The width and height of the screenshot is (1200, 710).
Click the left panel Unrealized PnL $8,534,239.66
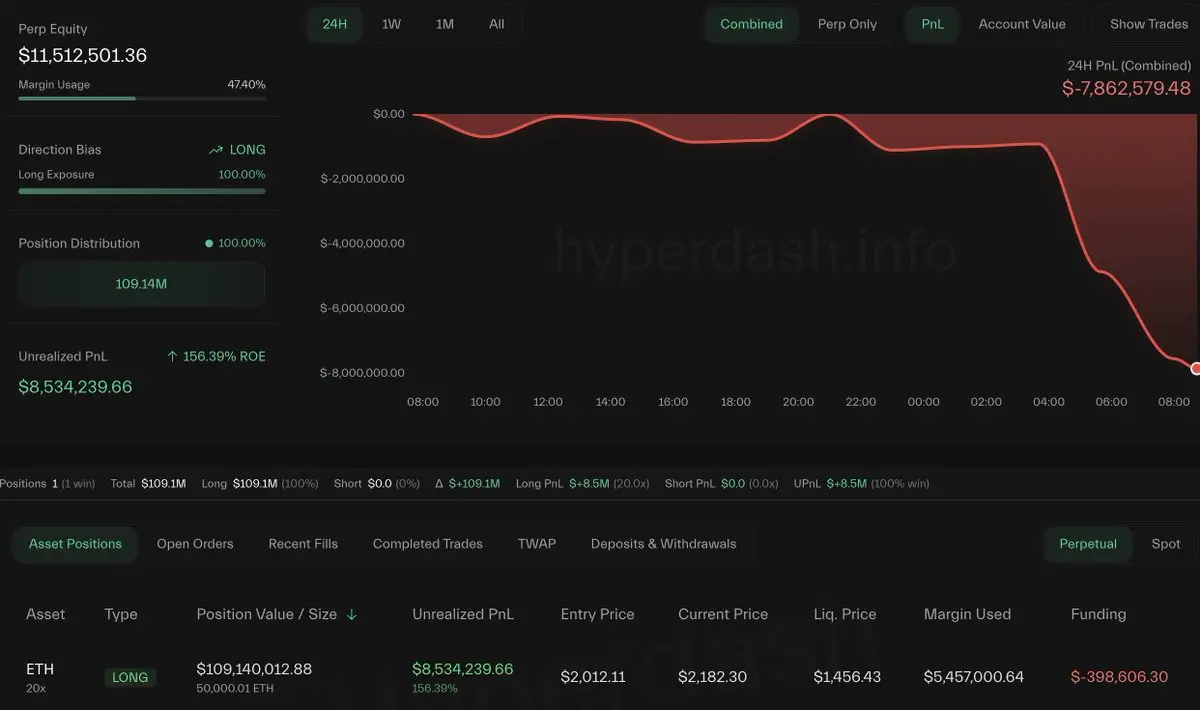point(75,387)
